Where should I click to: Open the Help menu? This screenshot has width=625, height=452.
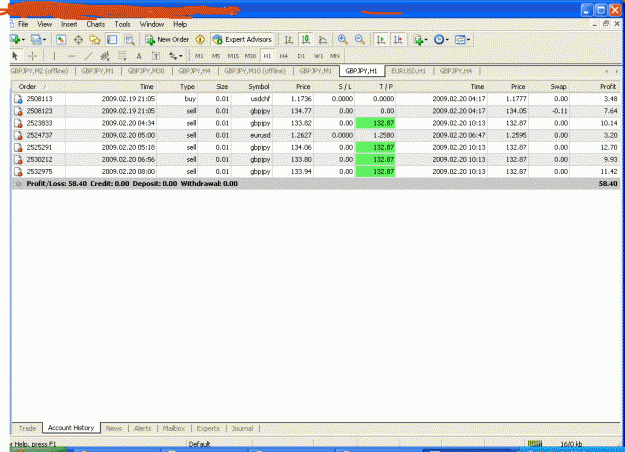(180, 24)
